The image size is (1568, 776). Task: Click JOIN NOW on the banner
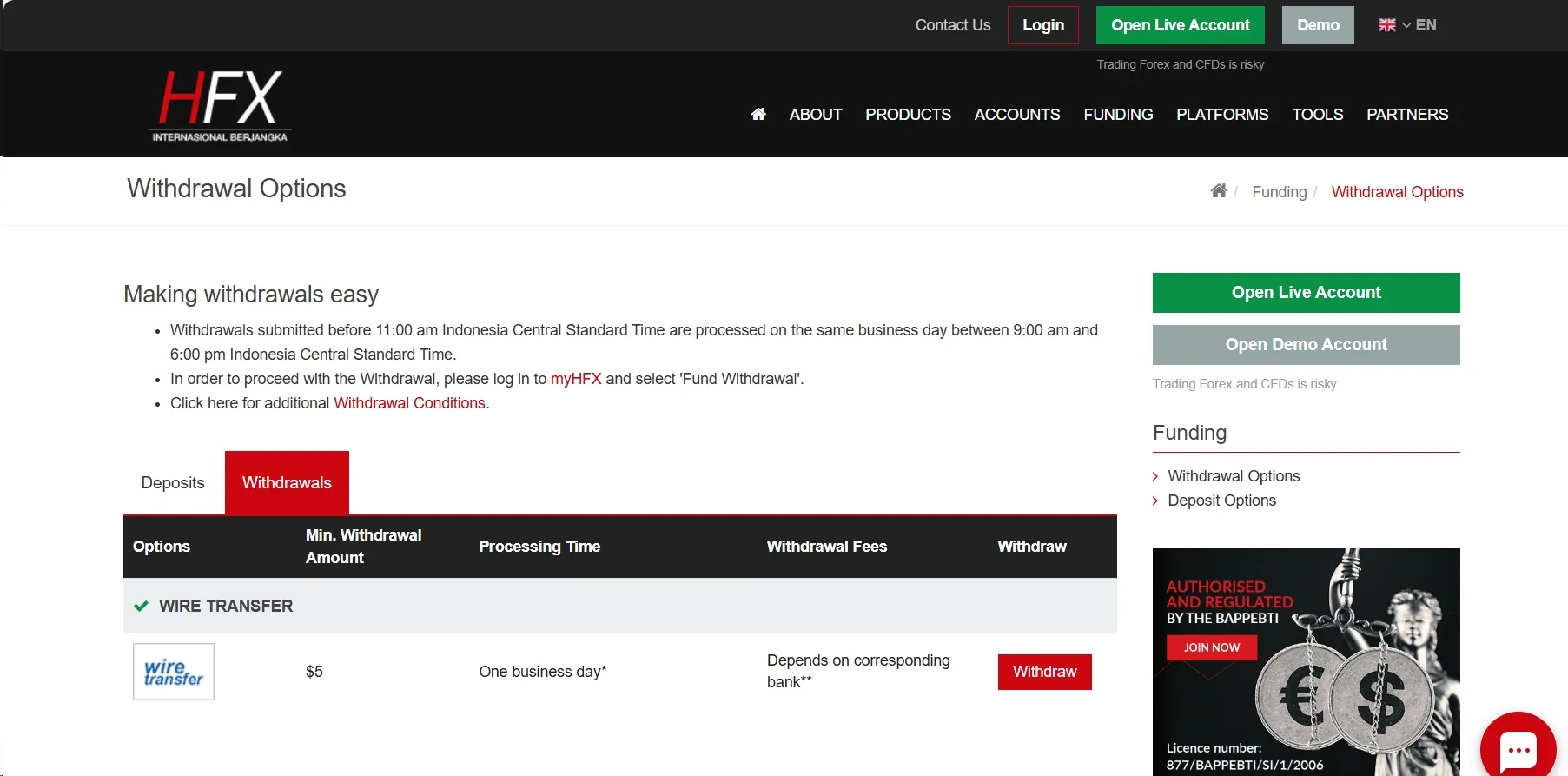click(1211, 647)
